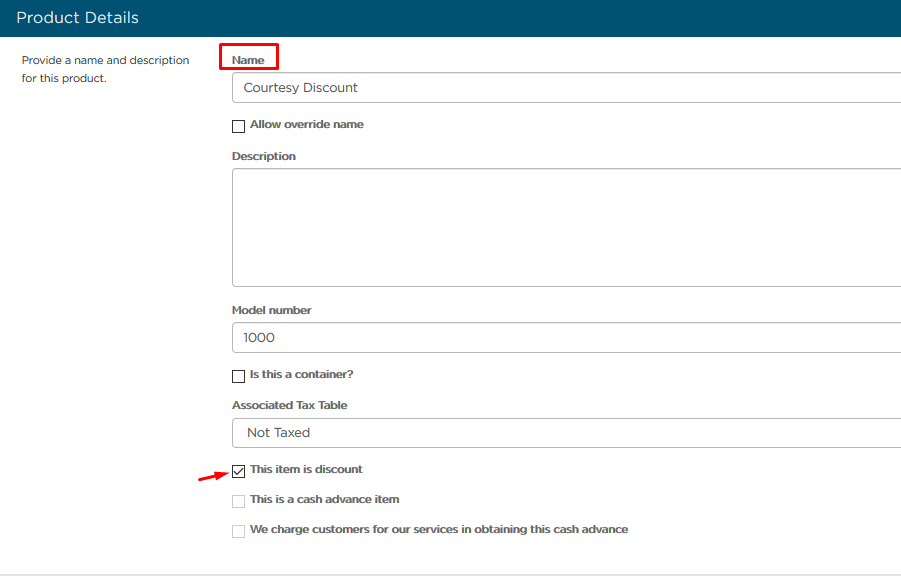This screenshot has height=576, width=901.
Task: Tick the This is a cash advance item checkbox
Action: tap(238, 501)
